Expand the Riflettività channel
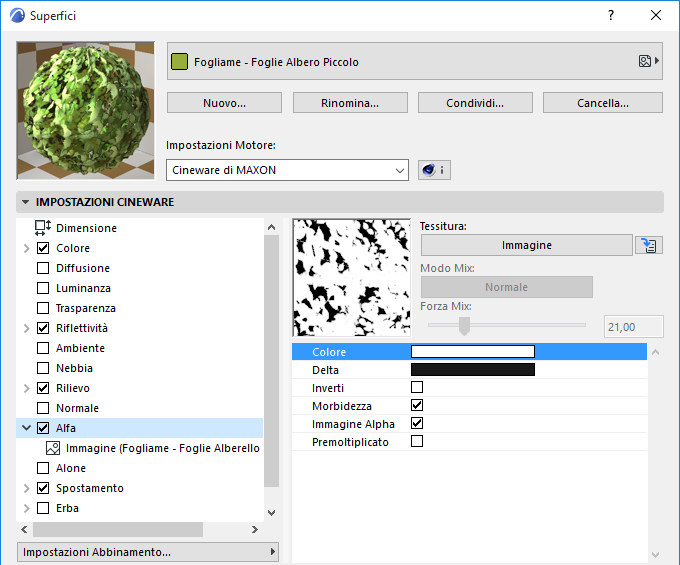 [25, 328]
